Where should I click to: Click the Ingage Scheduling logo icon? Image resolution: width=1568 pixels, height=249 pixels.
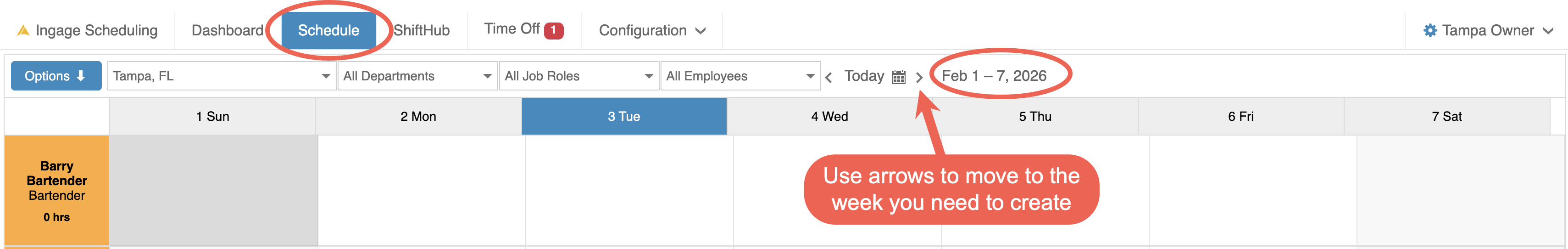[23, 30]
